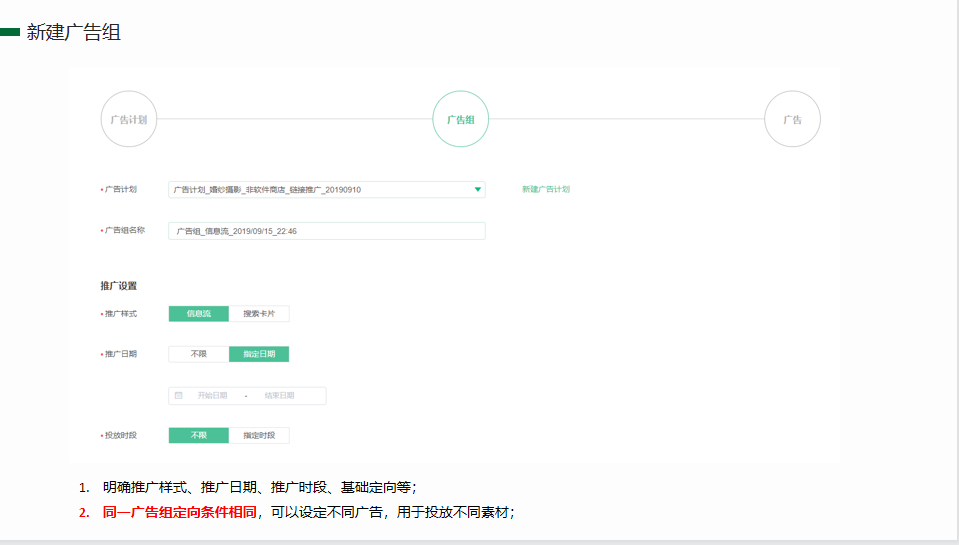Choose 不限 for 投放时段
Viewport: 959px width, 545px height.
[199, 436]
